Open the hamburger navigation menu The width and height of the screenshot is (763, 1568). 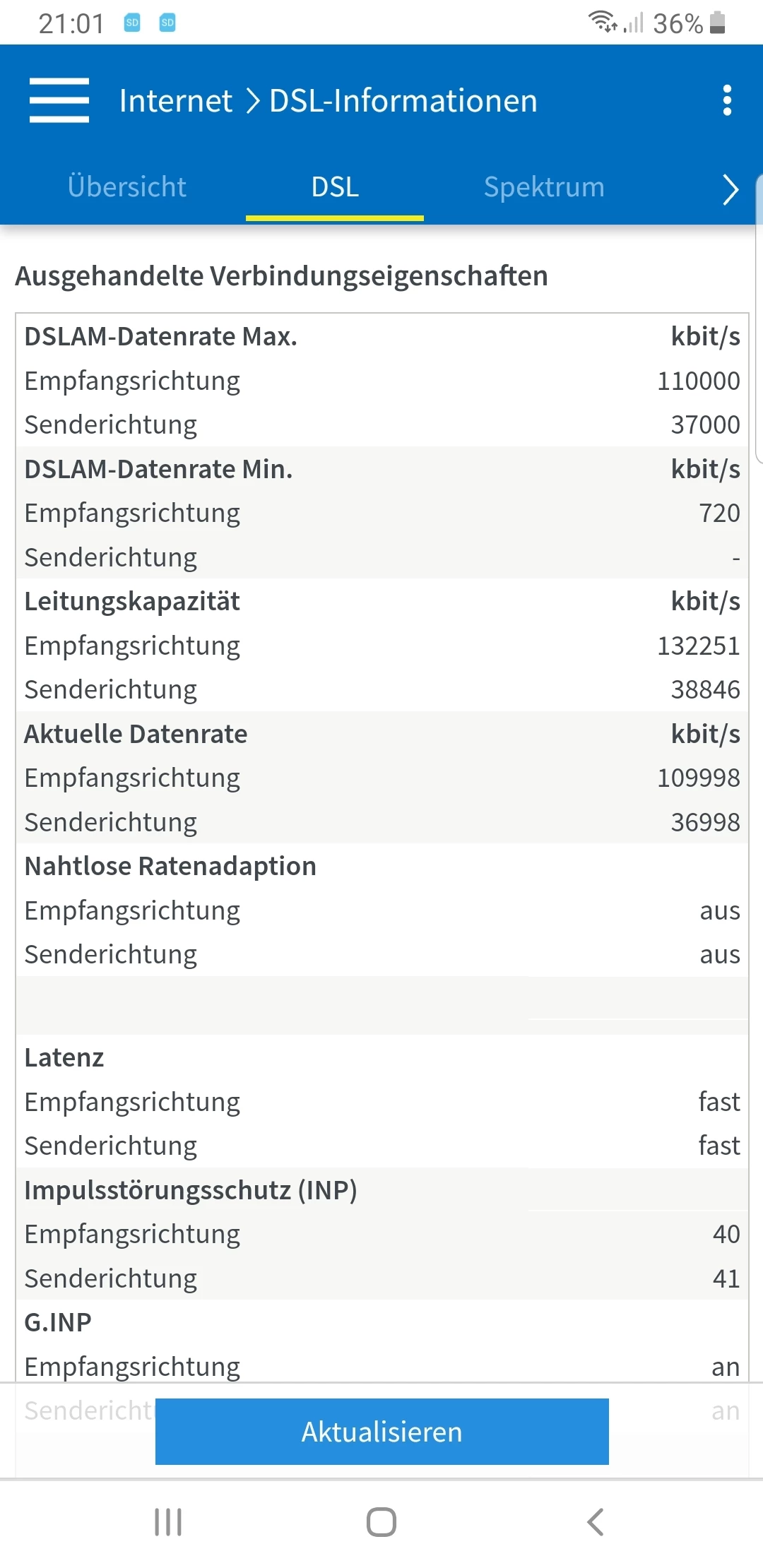[59, 100]
